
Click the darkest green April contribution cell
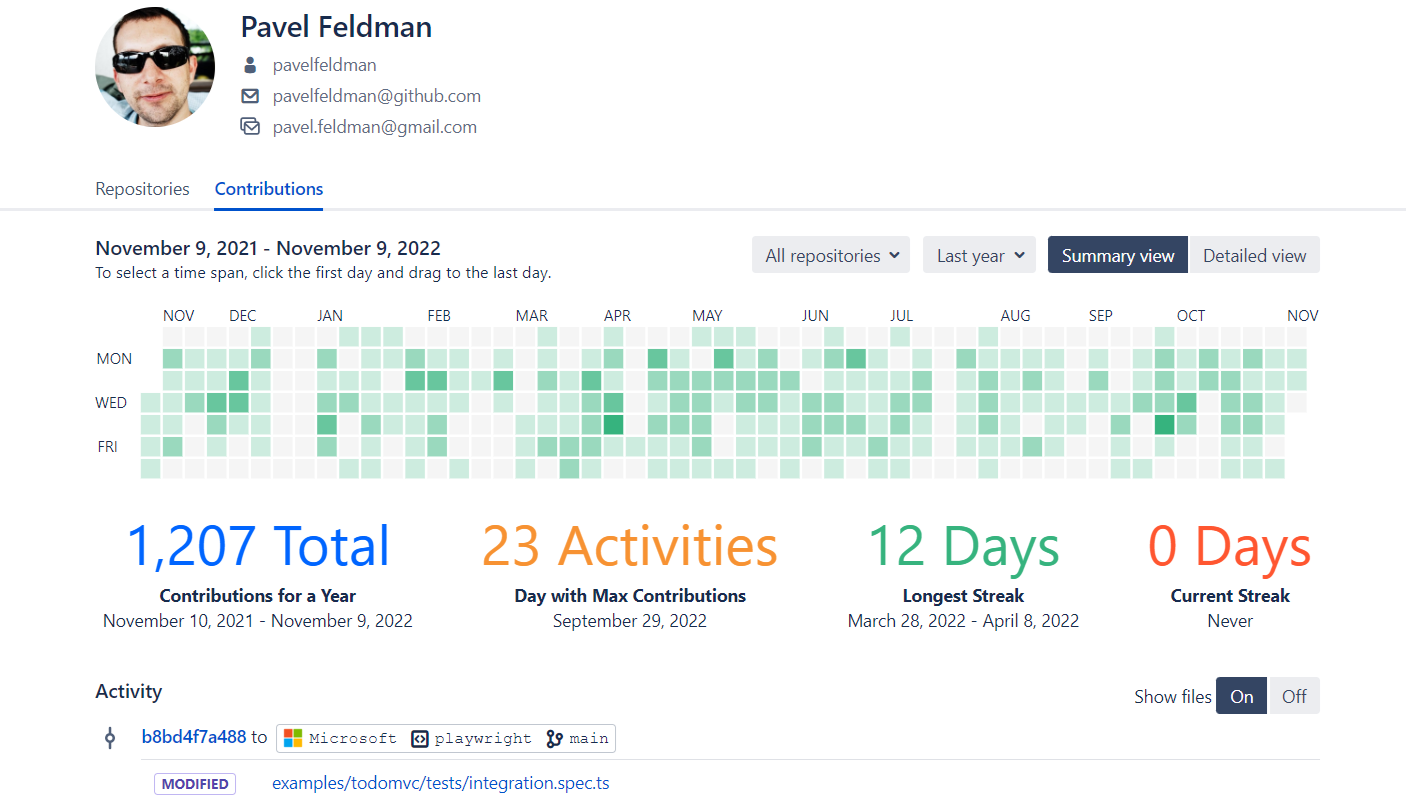[613, 424]
